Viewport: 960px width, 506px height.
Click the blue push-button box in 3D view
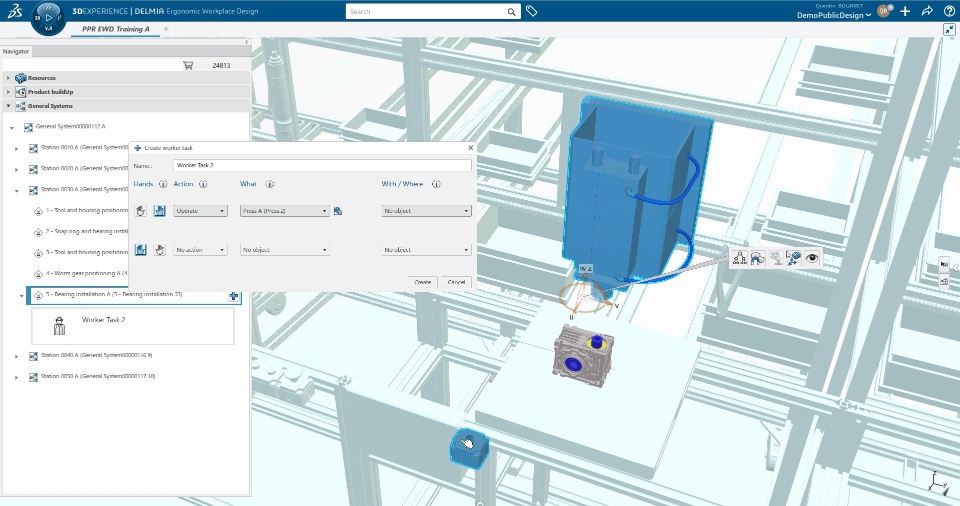pyautogui.click(x=470, y=448)
